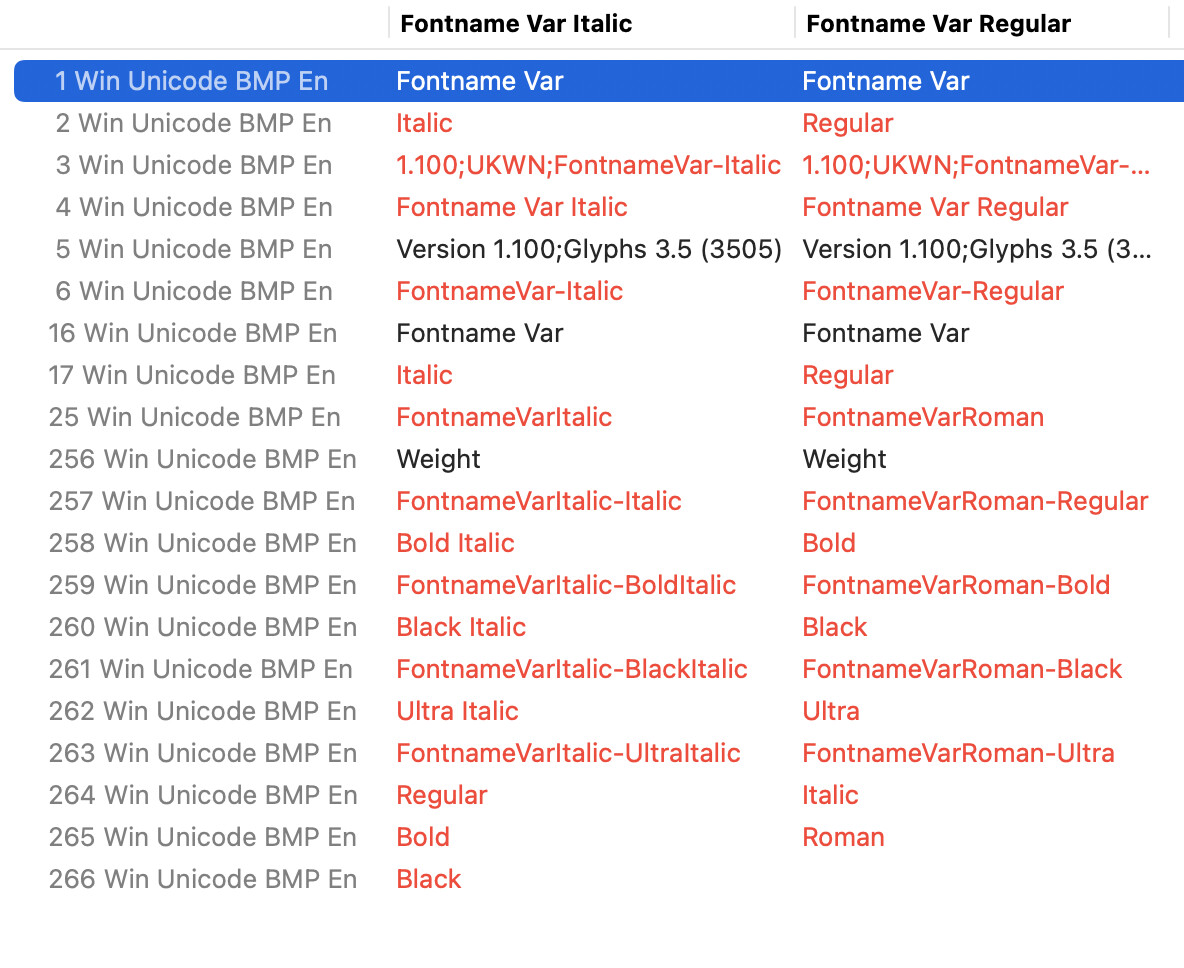Image resolution: width=1184 pixels, height=968 pixels.
Task: Select the row labeled 16 Win Unicode BMP En
Action: 192,333
